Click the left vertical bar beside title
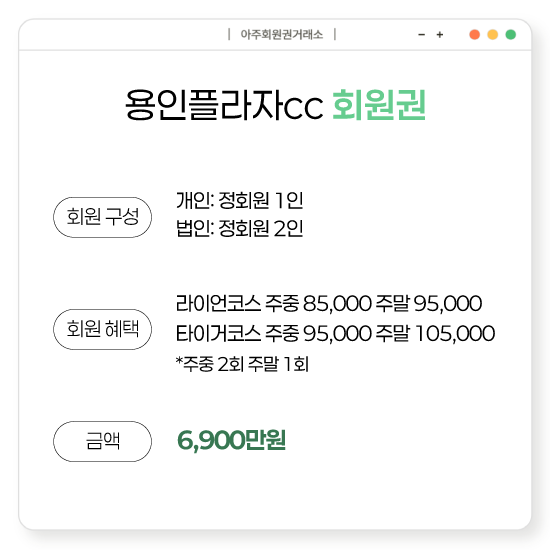Screen dimensions: 550x550 pyautogui.click(x=229, y=34)
